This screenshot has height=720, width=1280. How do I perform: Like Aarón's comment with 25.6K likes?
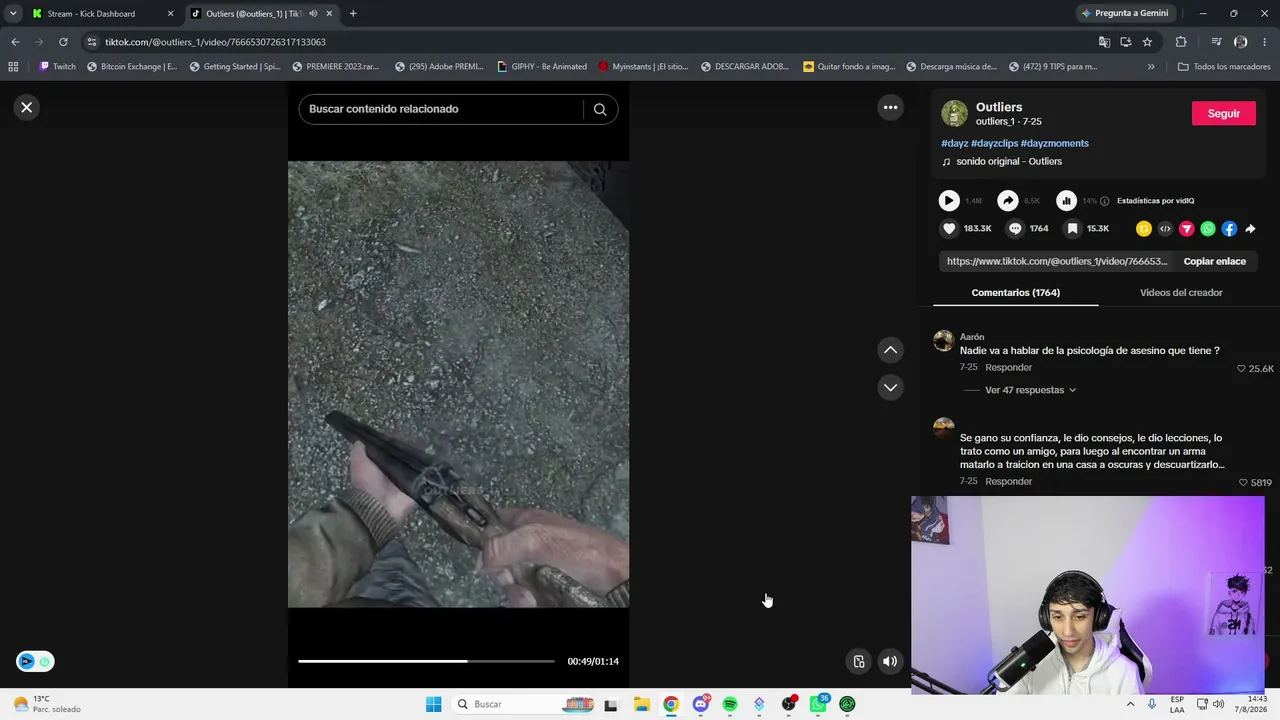1242,369
